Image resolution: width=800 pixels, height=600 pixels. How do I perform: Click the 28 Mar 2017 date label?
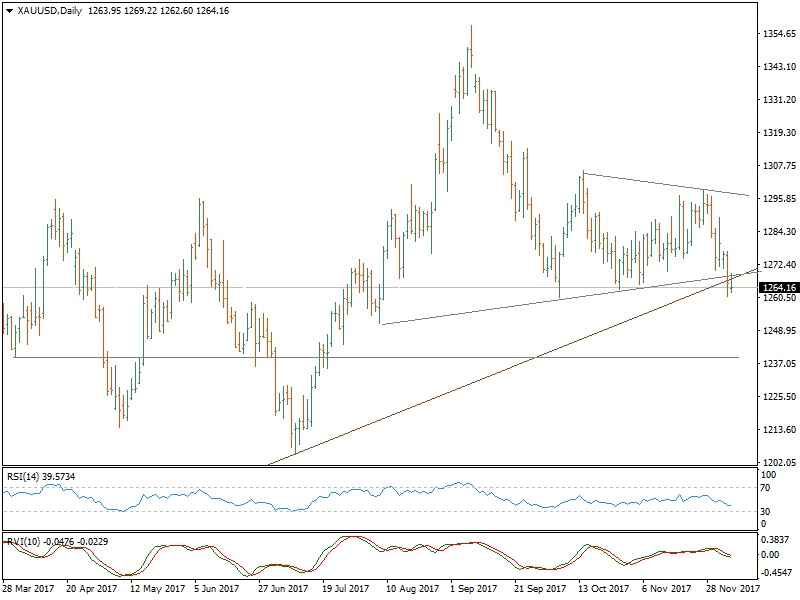tap(30, 590)
